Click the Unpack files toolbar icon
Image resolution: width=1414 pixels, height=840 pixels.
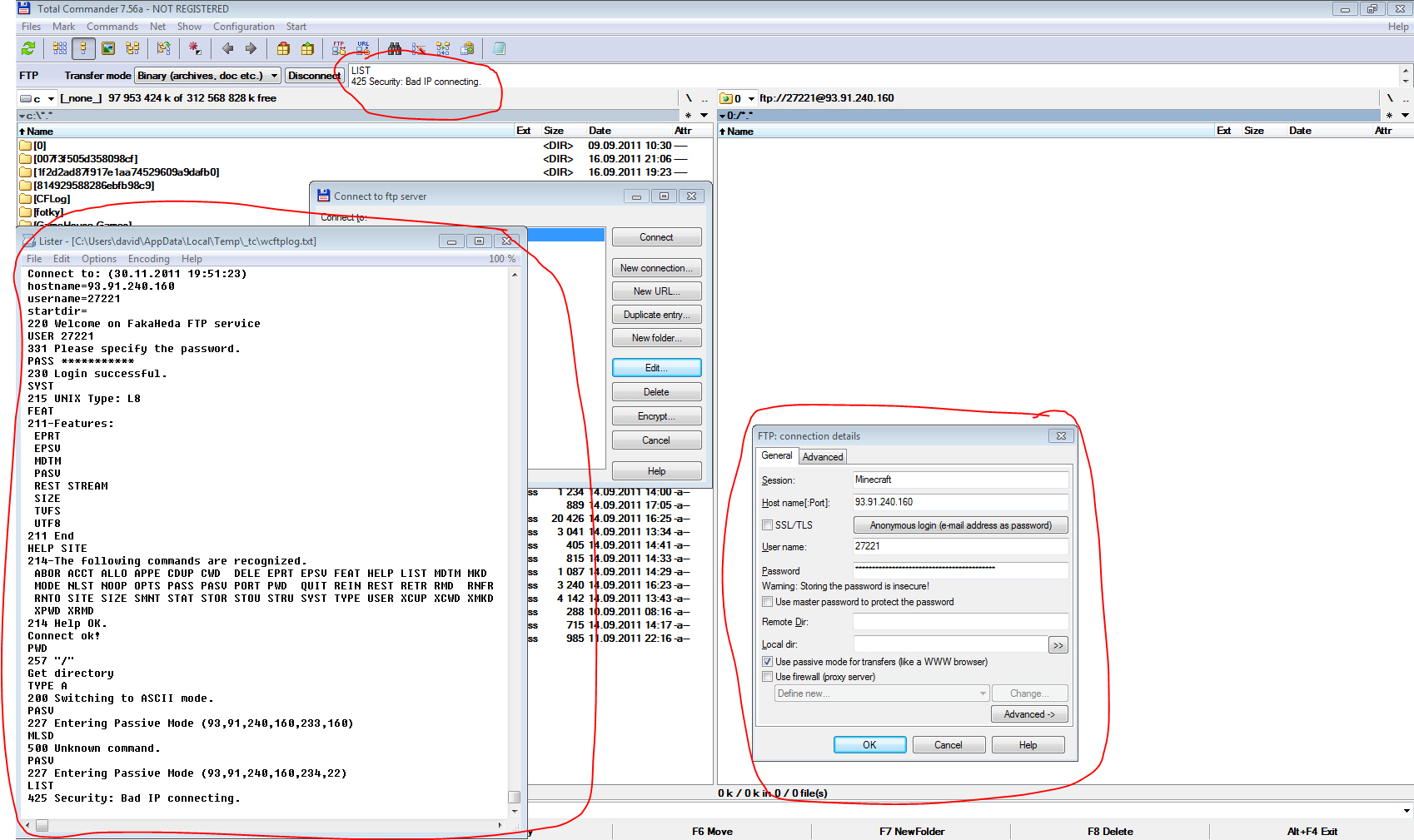point(307,49)
